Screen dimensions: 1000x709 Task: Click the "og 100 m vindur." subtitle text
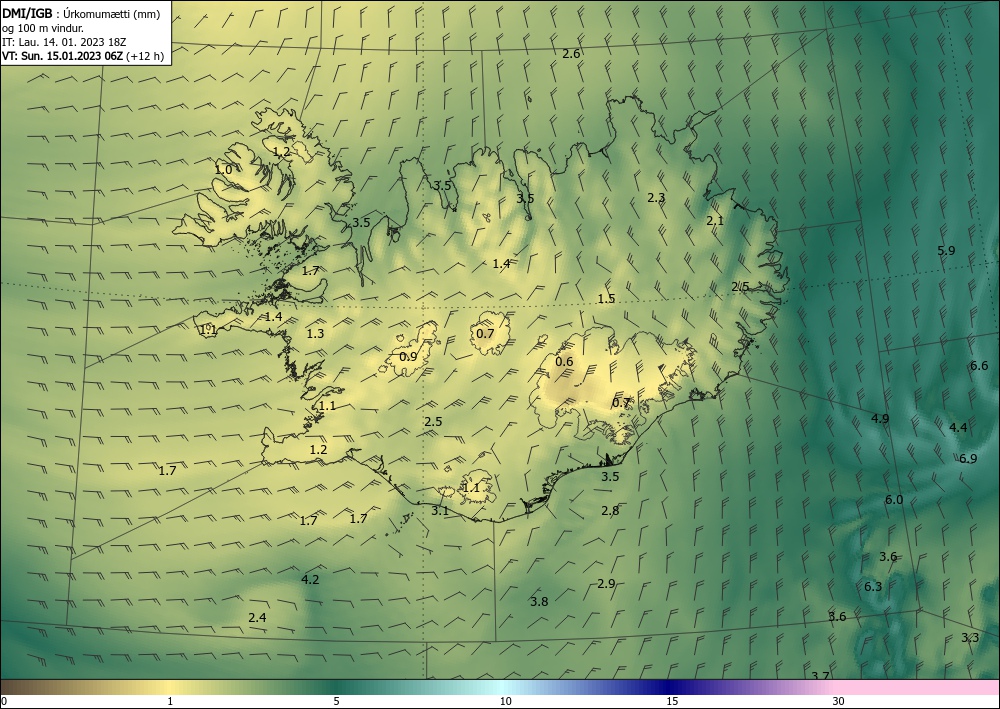(x=43, y=28)
